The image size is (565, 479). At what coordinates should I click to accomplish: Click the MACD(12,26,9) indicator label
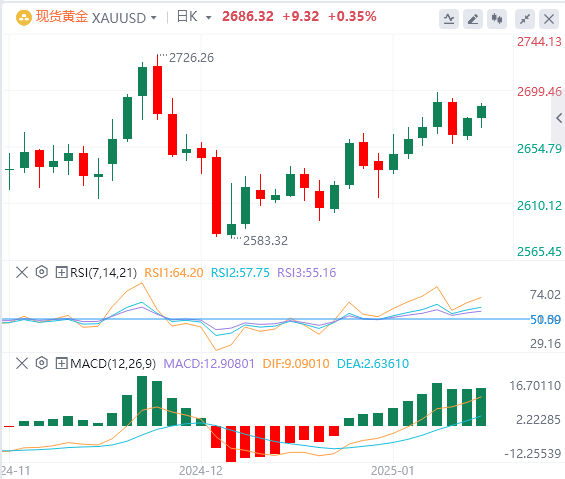(x=113, y=363)
